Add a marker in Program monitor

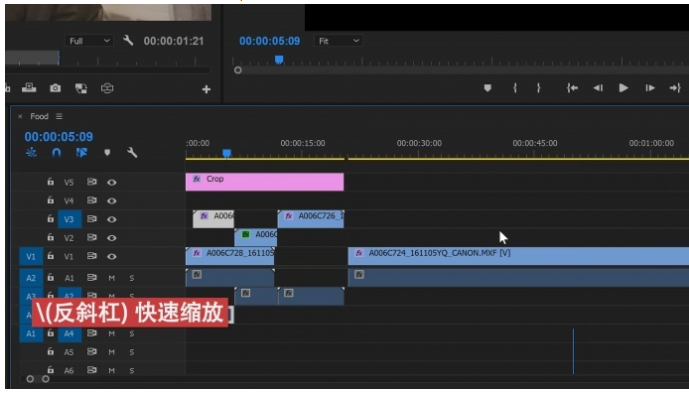click(487, 88)
